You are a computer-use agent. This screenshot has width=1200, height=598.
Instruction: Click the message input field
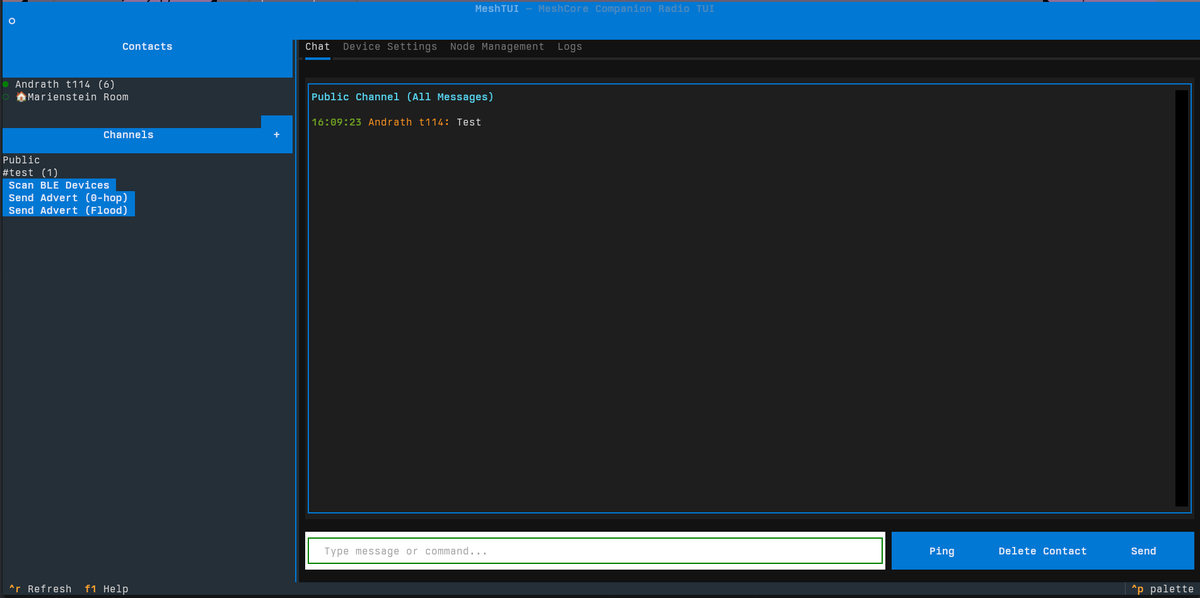pyautogui.click(x=595, y=550)
